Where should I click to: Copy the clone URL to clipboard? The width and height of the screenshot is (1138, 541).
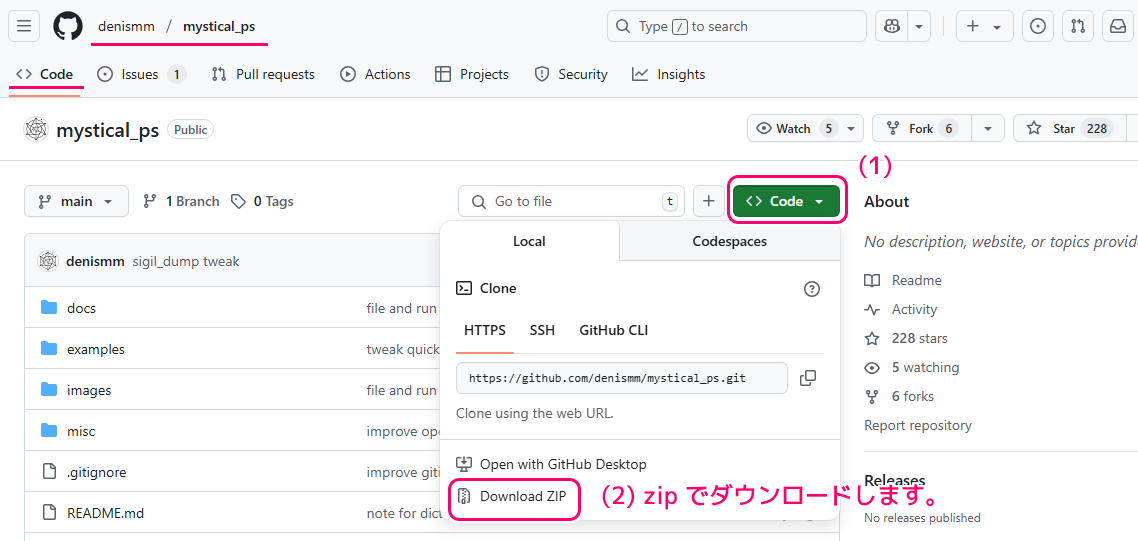pyautogui.click(x=808, y=378)
